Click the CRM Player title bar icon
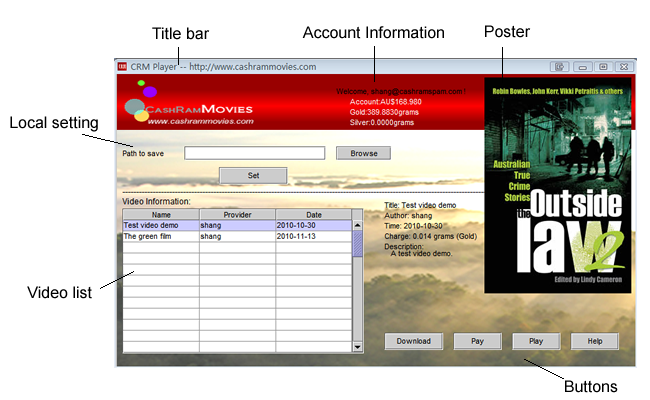Image resolution: width=650 pixels, height=400 pixels. point(122,66)
